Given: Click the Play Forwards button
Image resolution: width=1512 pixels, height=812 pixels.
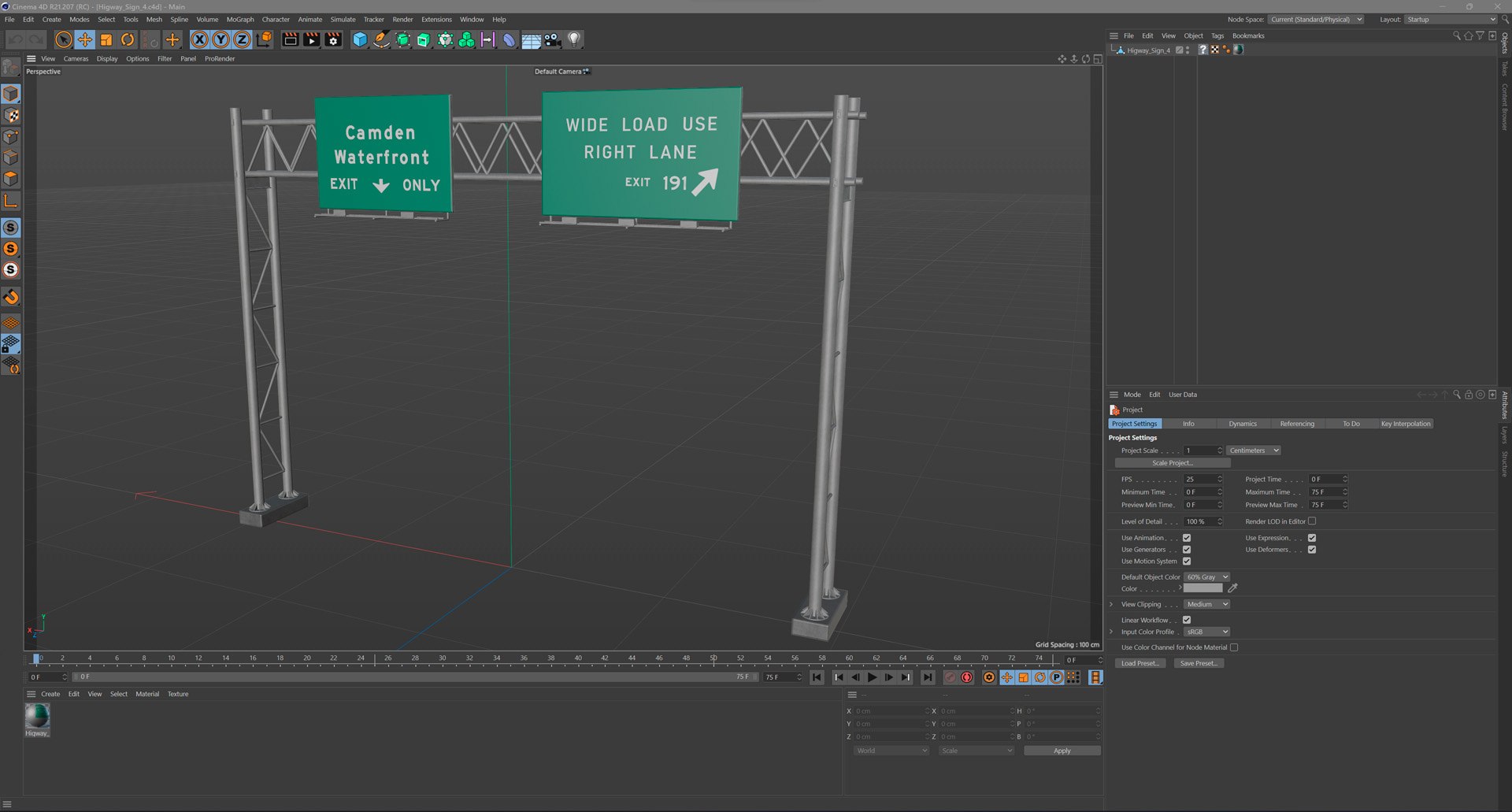Looking at the screenshot, I should [872, 677].
